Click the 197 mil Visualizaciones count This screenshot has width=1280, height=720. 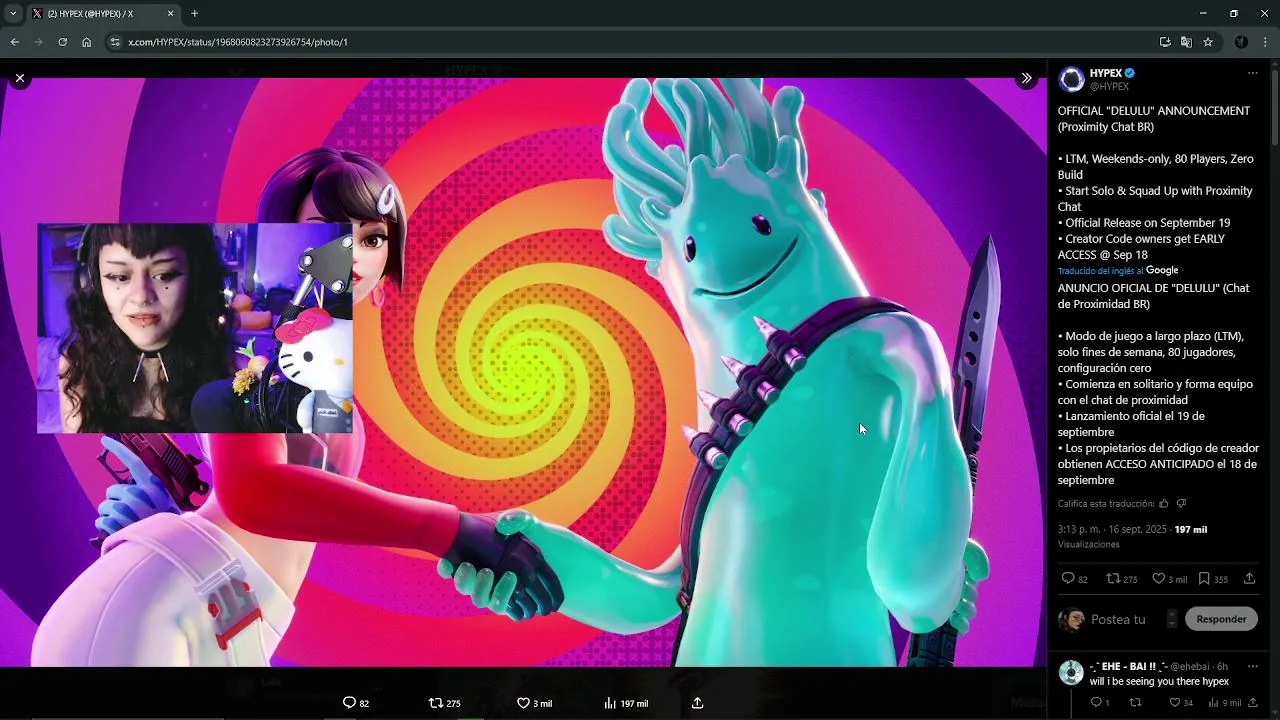click(x=1132, y=536)
